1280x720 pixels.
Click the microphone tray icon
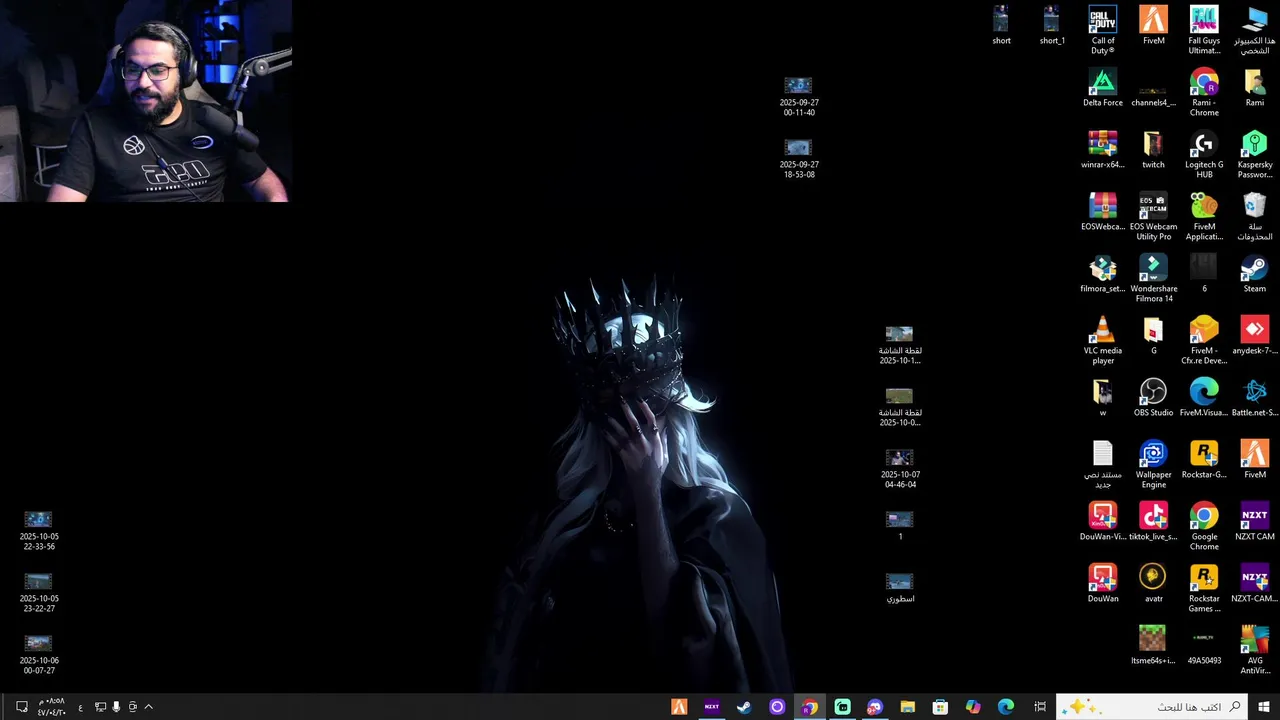(116, 707)
